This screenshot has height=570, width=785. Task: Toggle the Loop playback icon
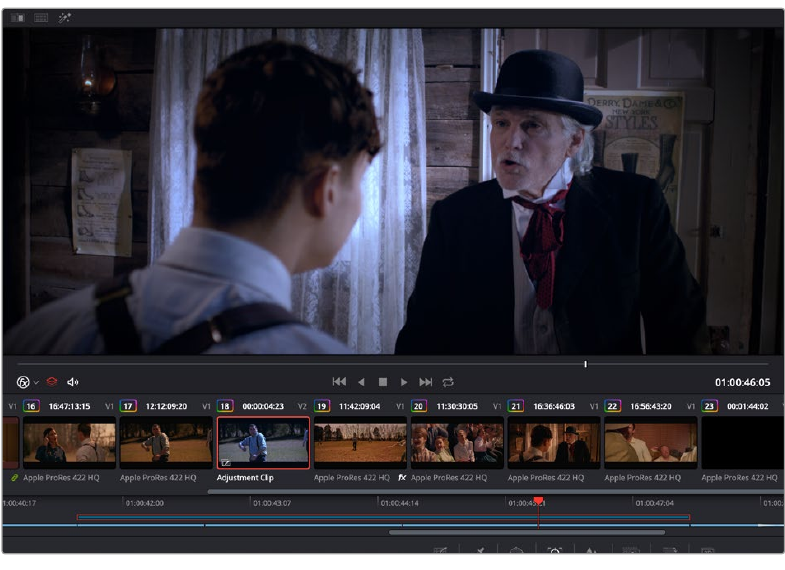coord(448,382)
